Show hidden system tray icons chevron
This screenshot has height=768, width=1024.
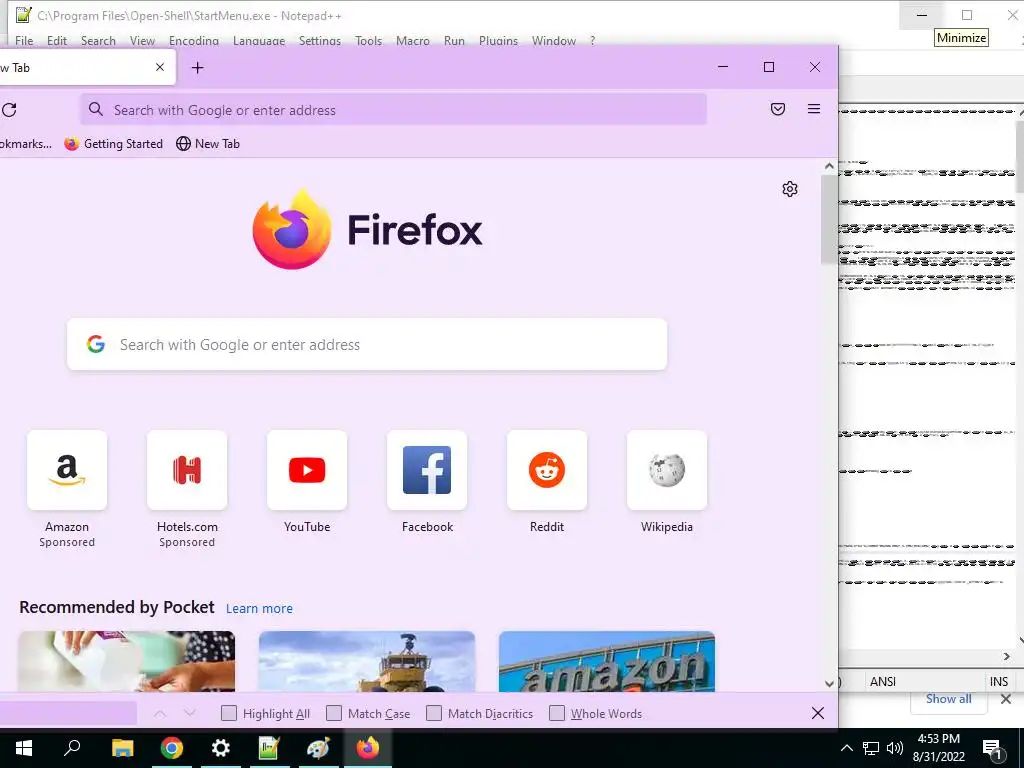point(846,748)
